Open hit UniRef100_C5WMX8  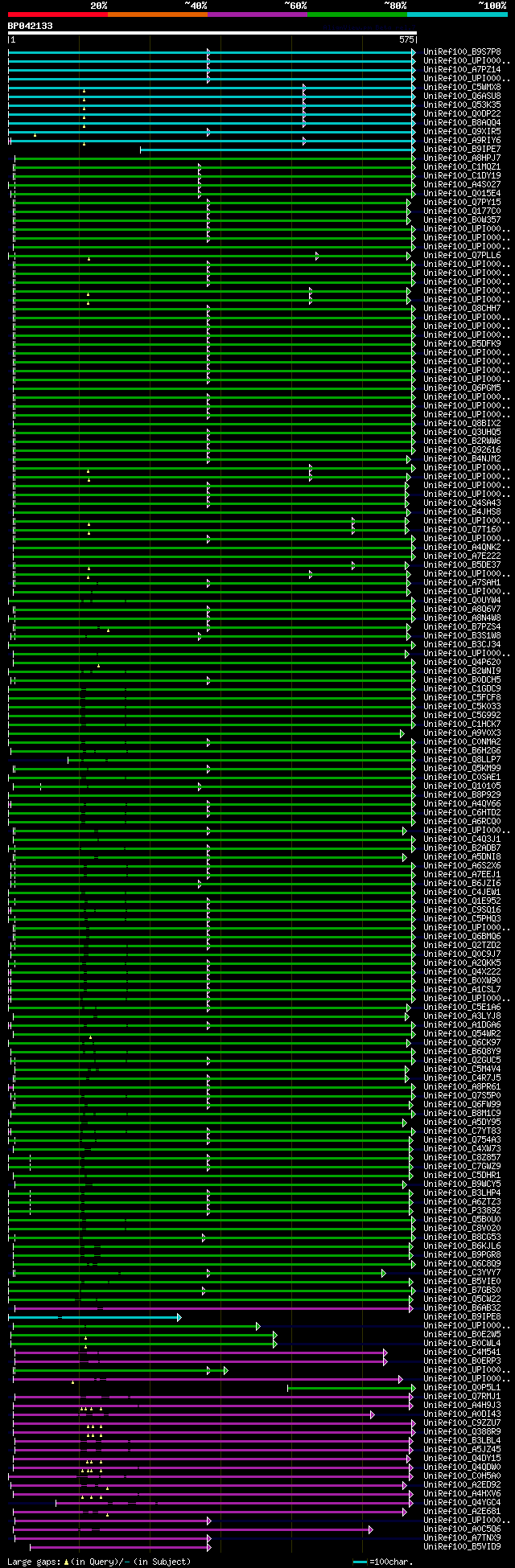point(462,88)
